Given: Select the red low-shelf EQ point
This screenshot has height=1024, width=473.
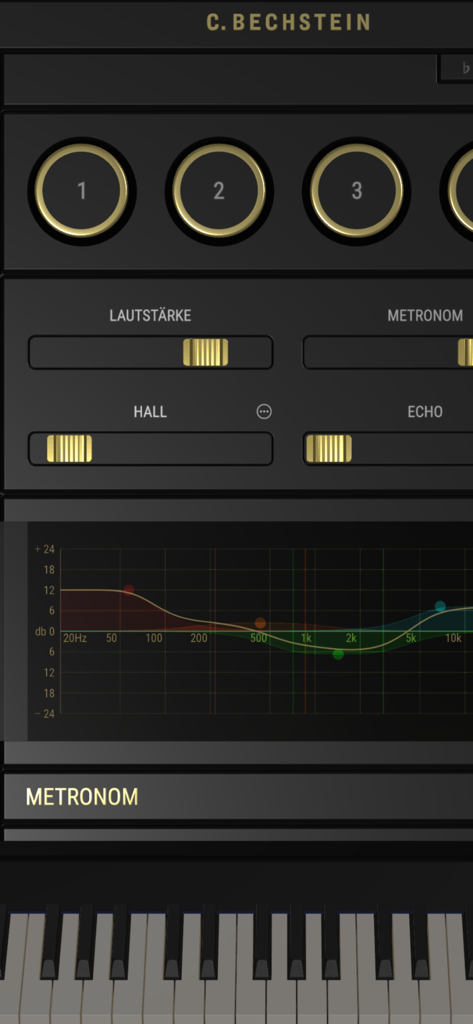Looking at the screenshot, I should coord(129,590).
